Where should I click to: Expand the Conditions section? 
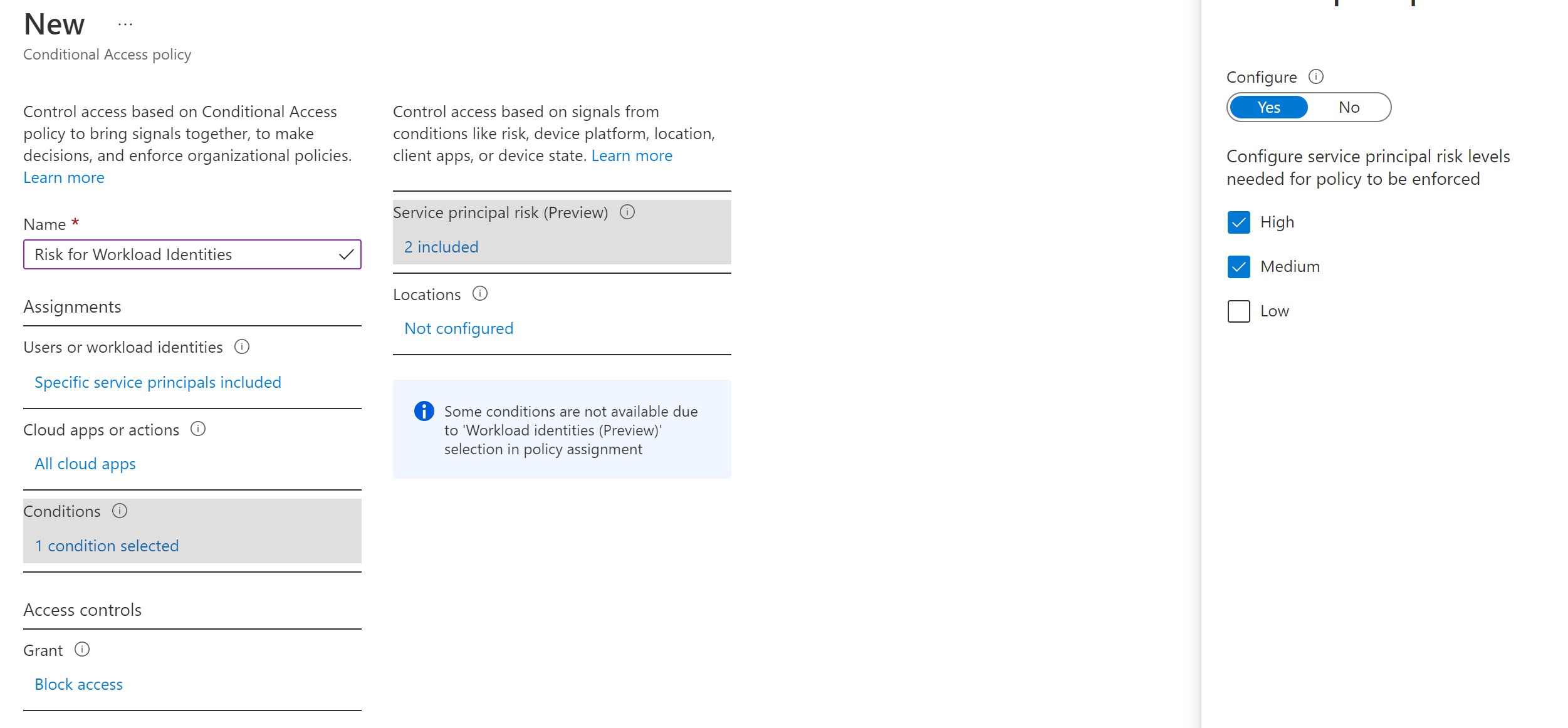107,545
